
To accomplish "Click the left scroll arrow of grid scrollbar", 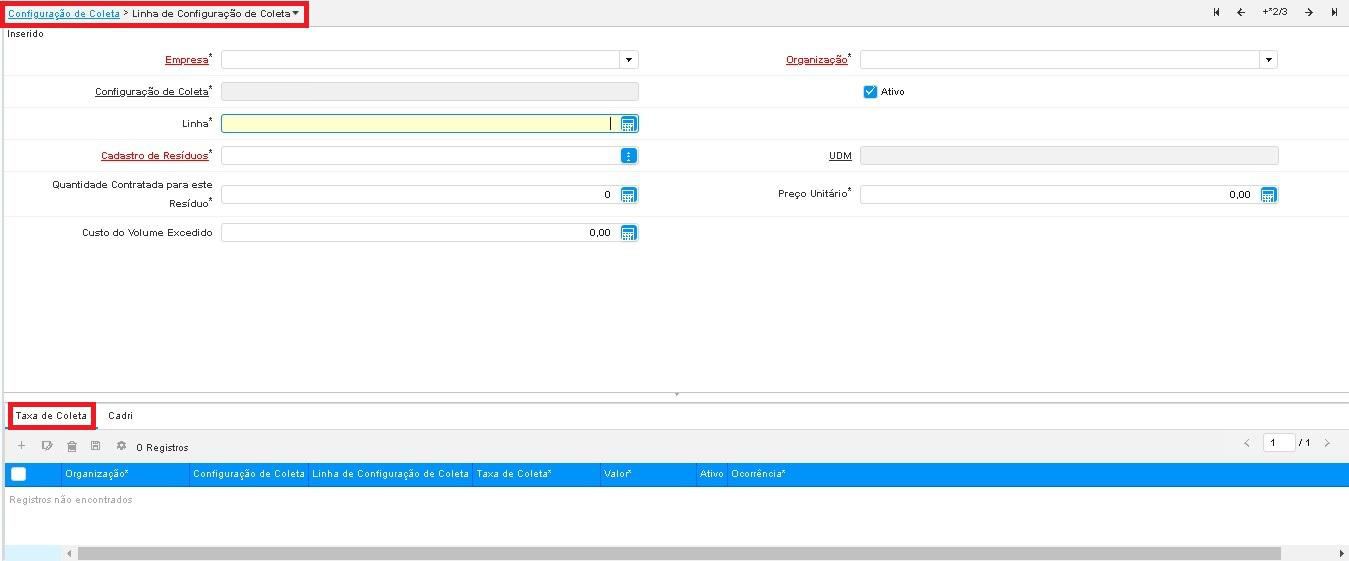I will pos(69,553).
